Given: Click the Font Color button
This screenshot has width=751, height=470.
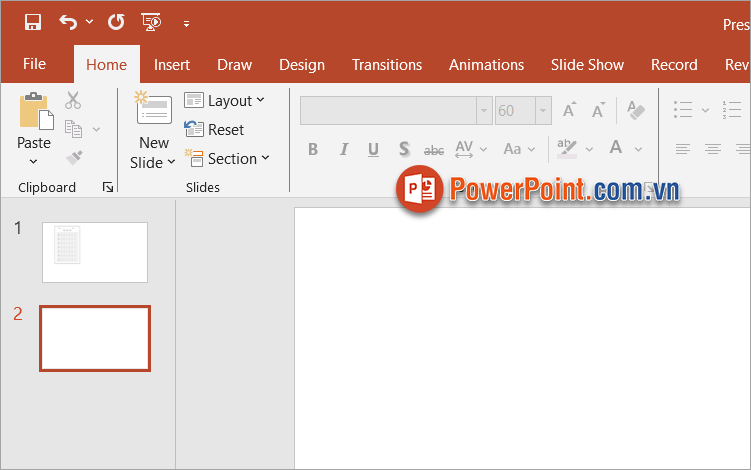Looking at the screenshot, I should point(614,149).
